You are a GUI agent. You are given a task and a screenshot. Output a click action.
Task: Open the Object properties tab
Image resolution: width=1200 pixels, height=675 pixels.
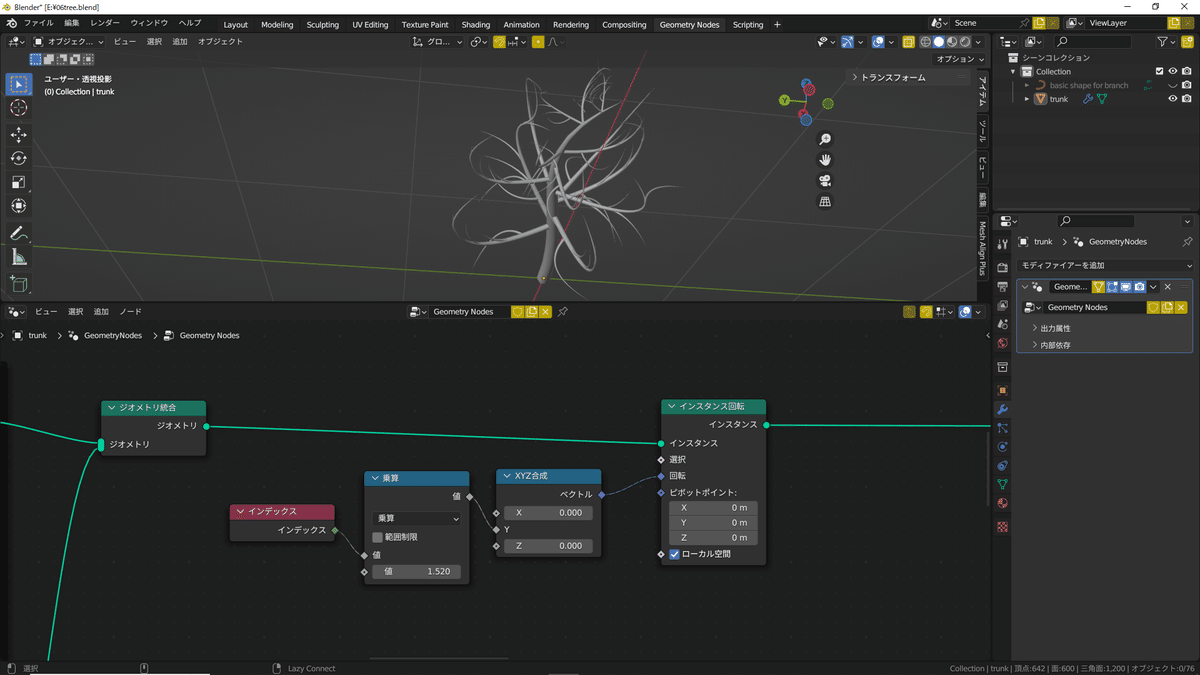(1002, 390)
